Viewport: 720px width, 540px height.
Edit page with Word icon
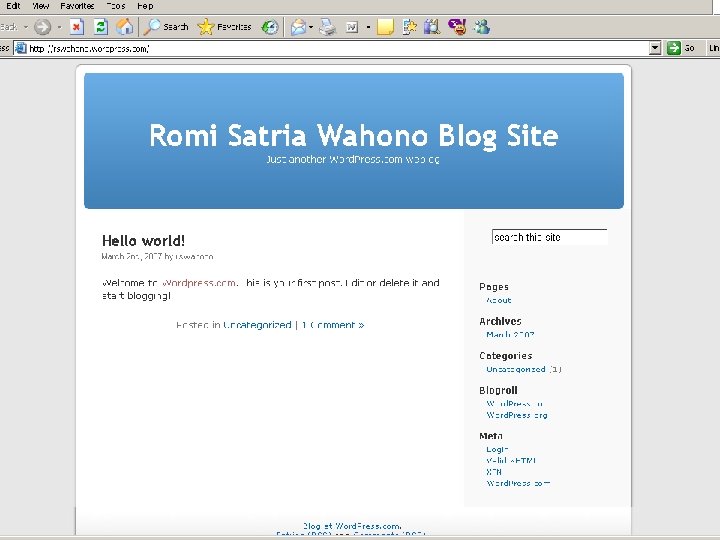[352, 27]
